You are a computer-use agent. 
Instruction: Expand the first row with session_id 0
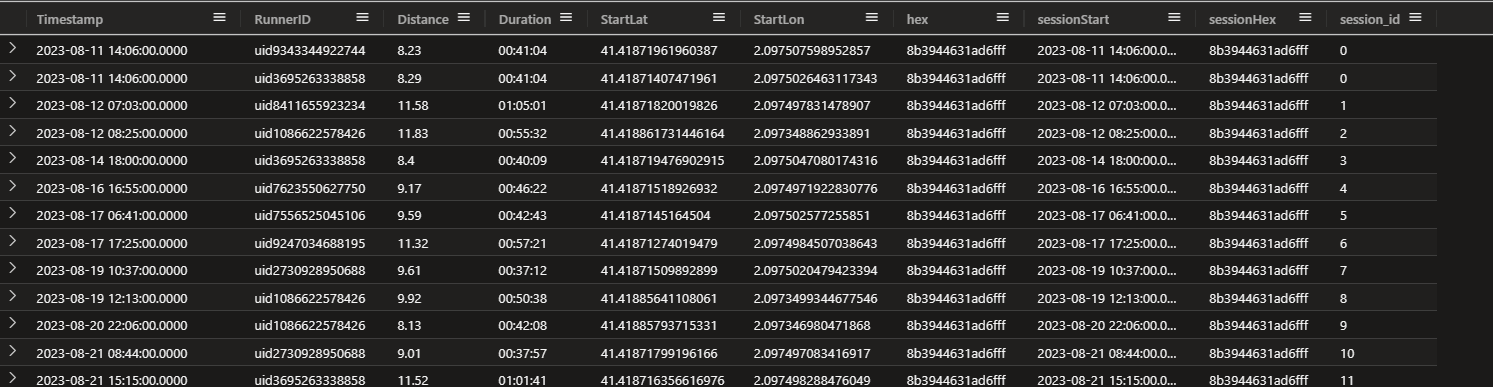point(12,49)
